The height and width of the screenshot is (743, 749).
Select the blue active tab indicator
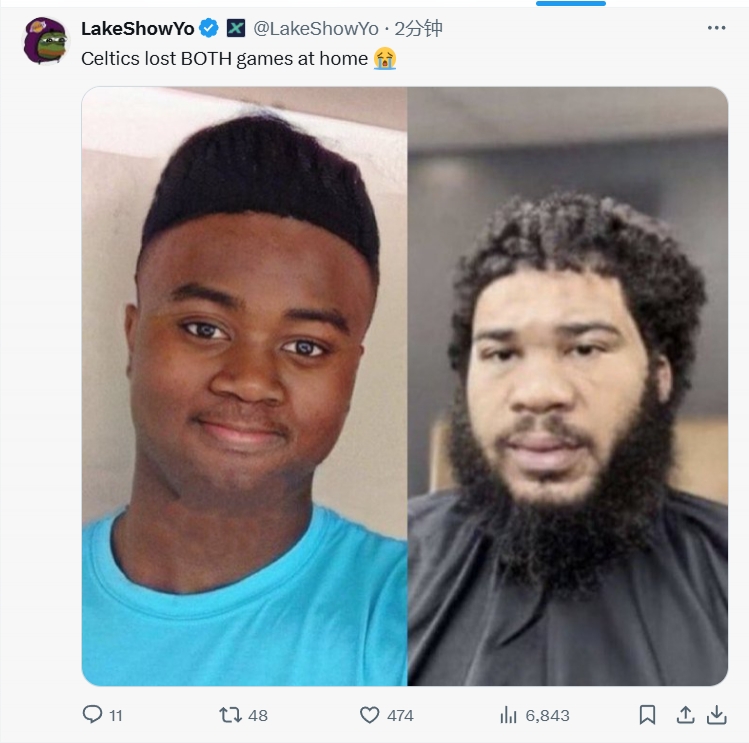(571, 3)
